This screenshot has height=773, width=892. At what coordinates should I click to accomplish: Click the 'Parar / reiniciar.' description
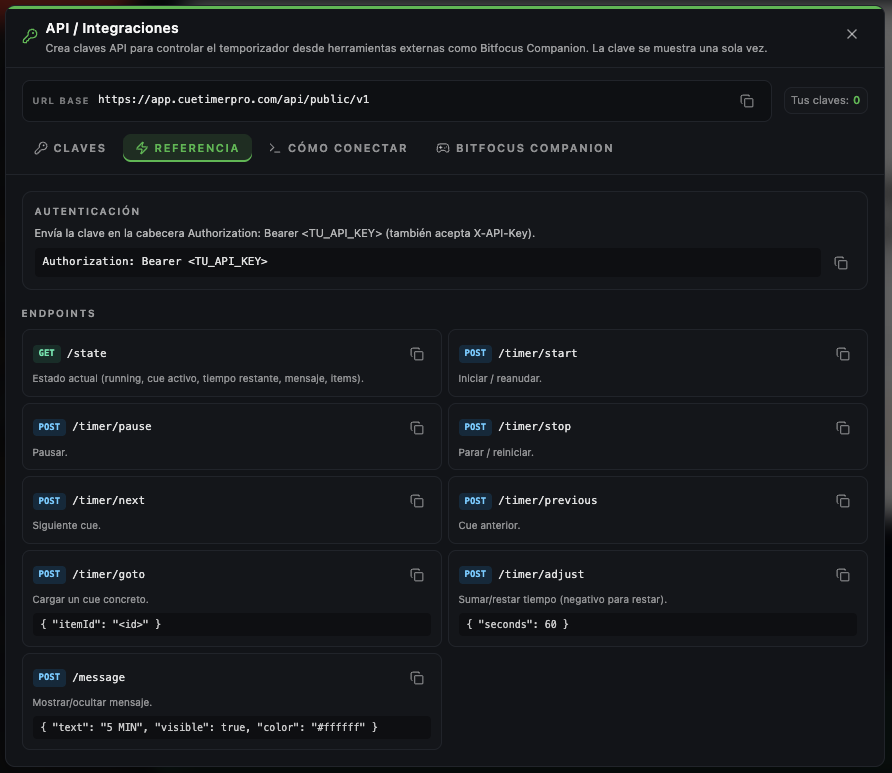[495, 452]
